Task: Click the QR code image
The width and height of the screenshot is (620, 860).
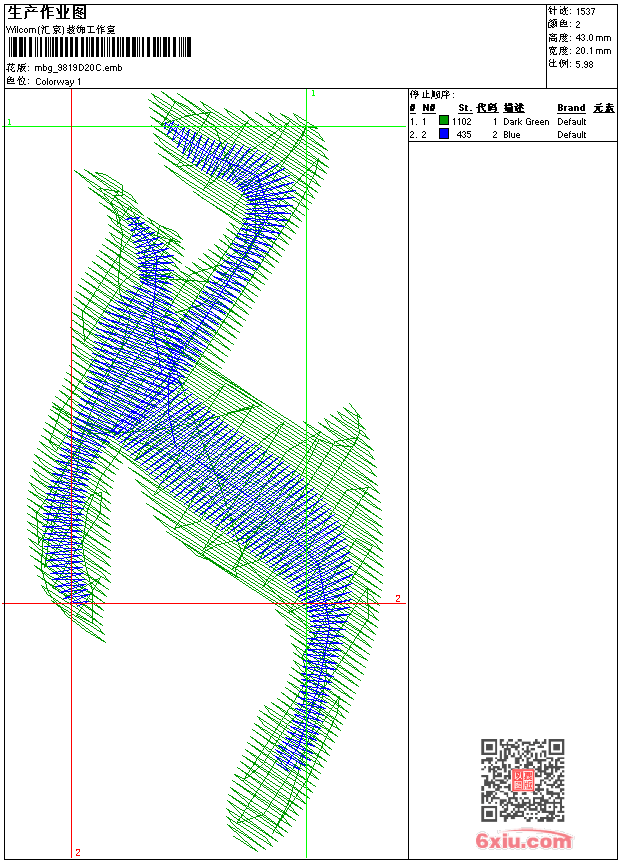Action: click(522, 780)
